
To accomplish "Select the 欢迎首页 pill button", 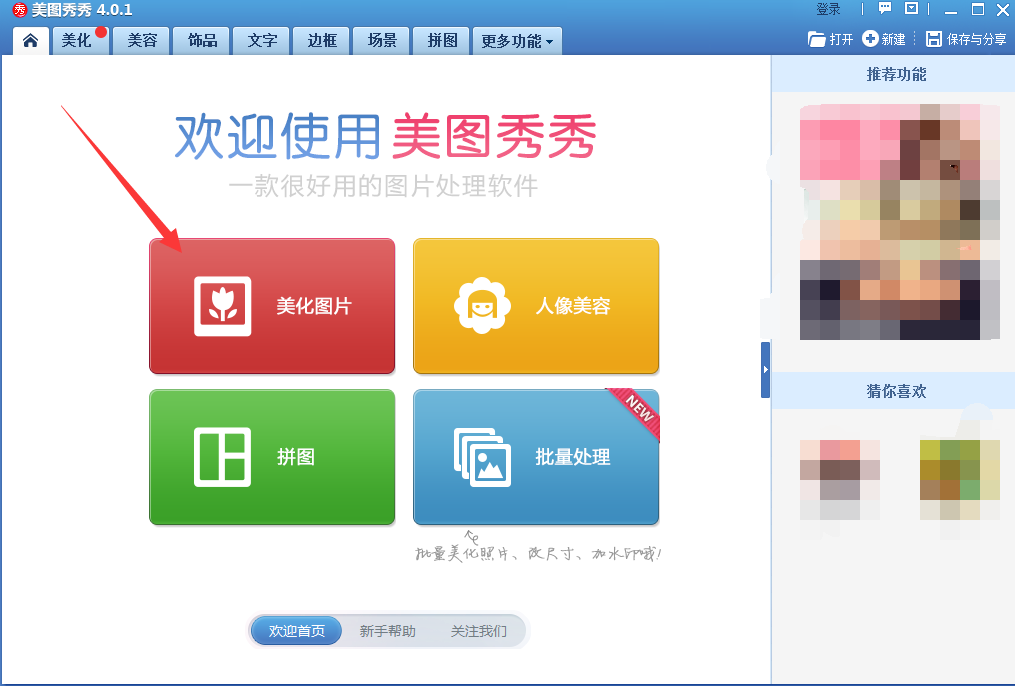I will pyautogui.click(x=296, y=631).
